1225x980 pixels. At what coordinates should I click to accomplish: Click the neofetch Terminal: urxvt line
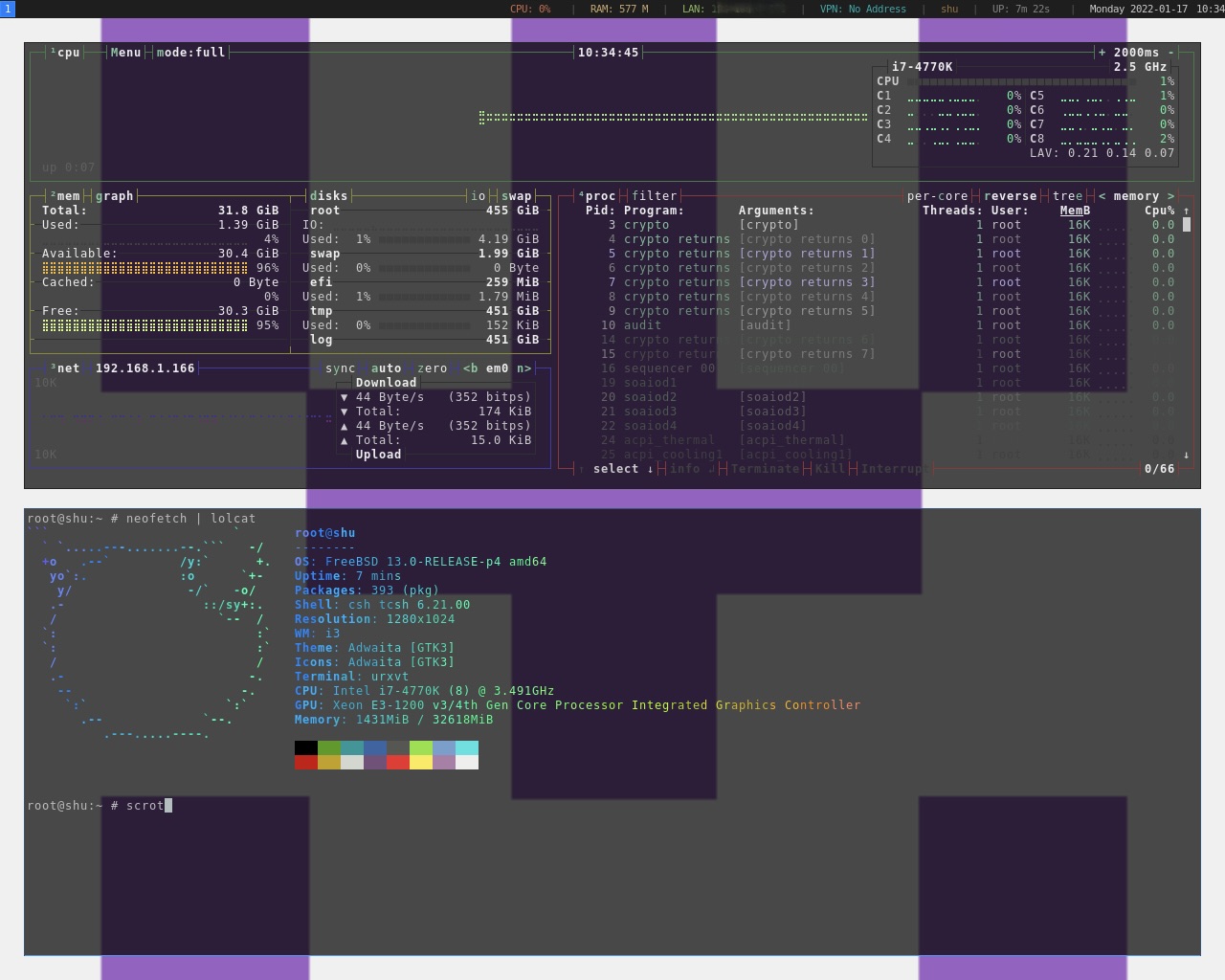[351, 677]
